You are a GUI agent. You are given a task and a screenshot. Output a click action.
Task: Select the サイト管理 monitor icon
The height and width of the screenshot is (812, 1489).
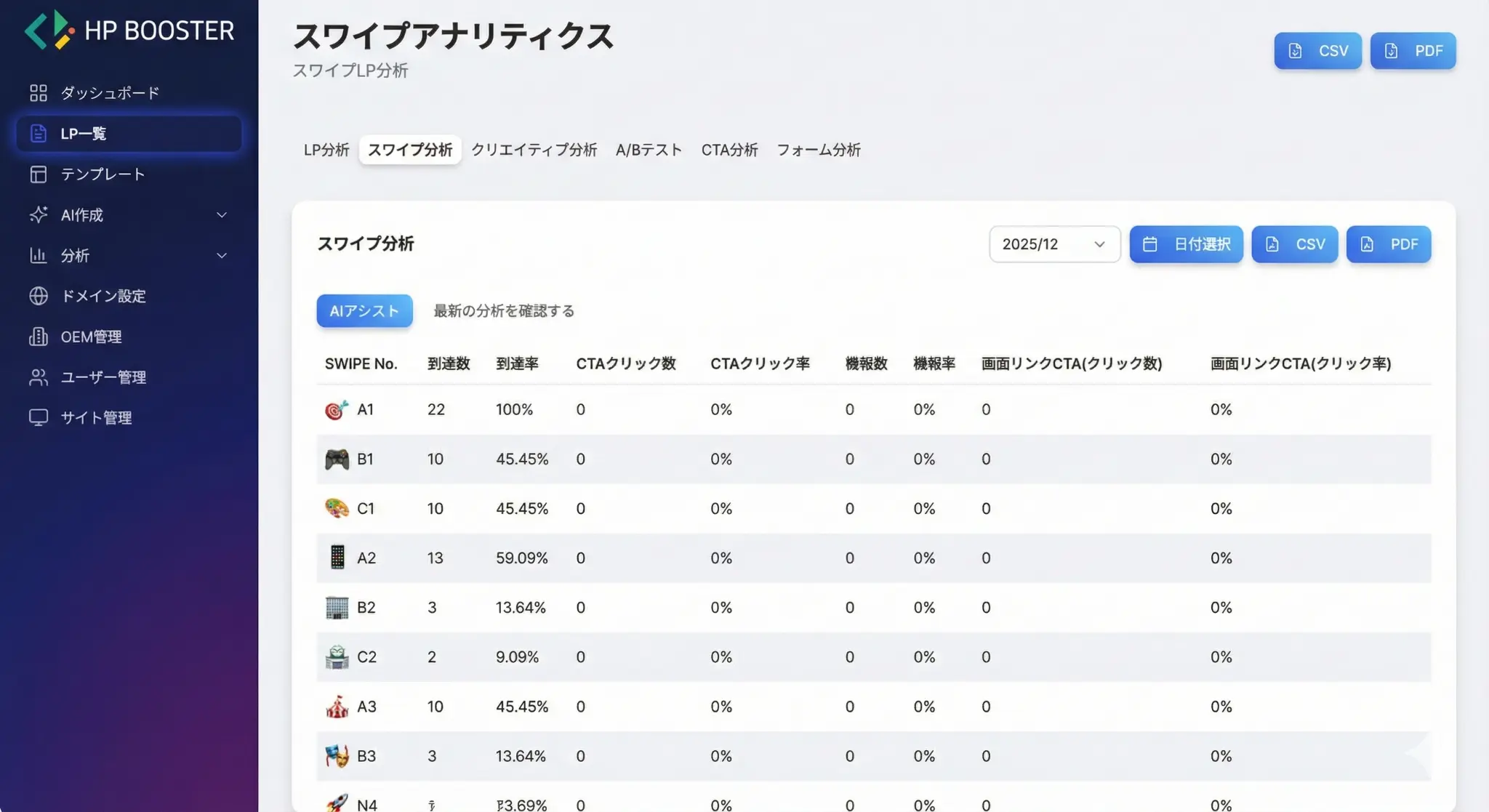pyautogui.click(x=39, y=417)
